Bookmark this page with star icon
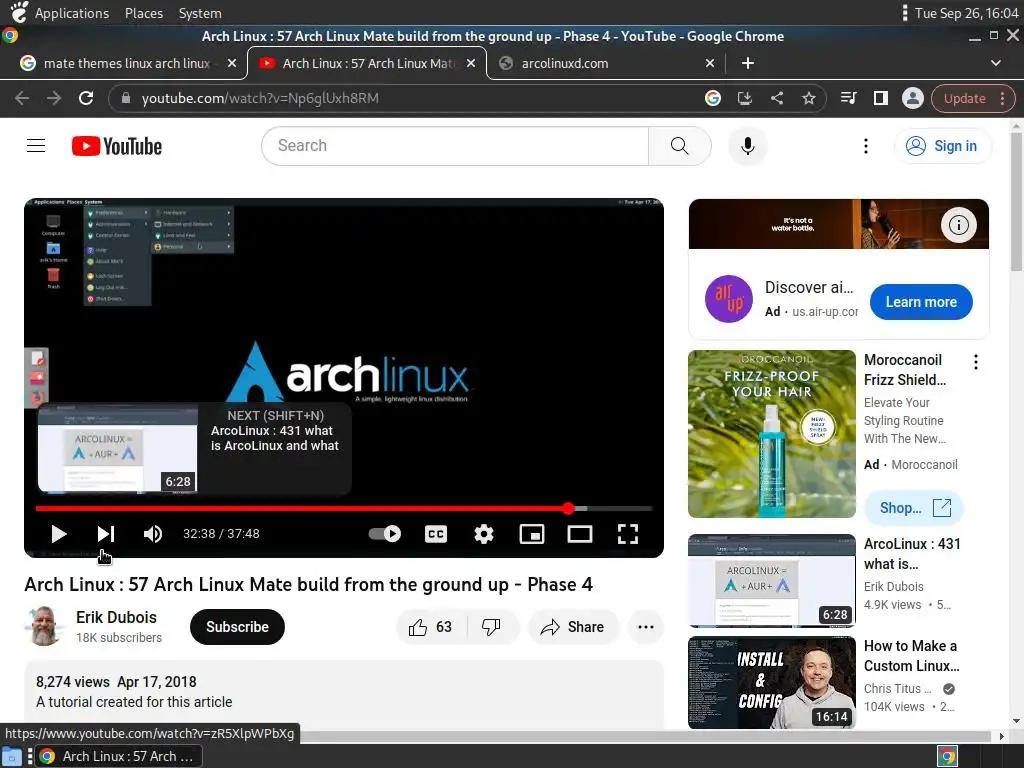Image resolution: width=1024 pixels, height=768 pixels. point(808,98)
